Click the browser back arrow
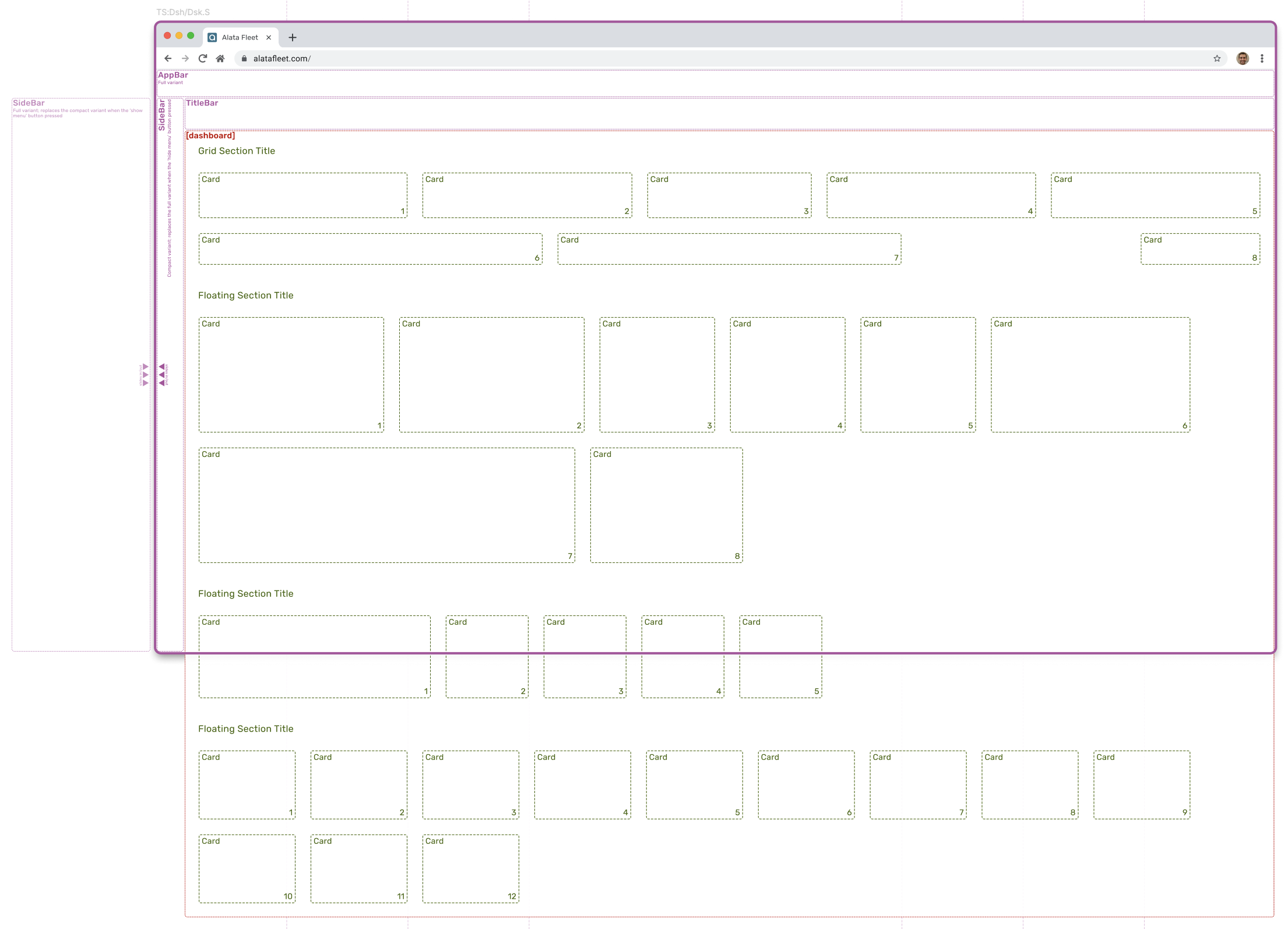Image resolution: width=1288 pixels, height=929 pixels. tap(168, 58)
